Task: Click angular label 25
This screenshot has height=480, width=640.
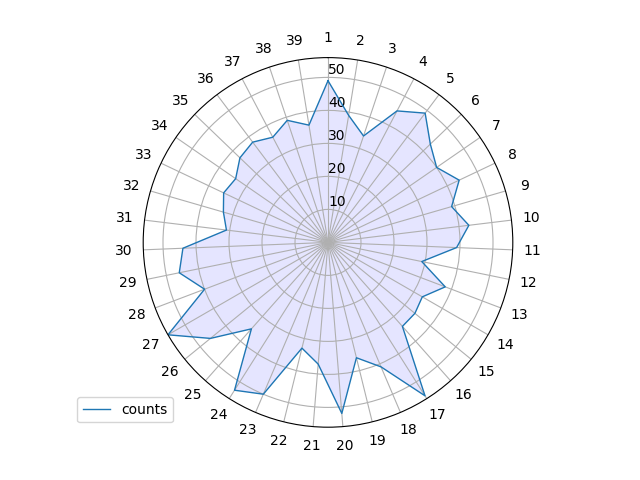Action: pos(193,394)
